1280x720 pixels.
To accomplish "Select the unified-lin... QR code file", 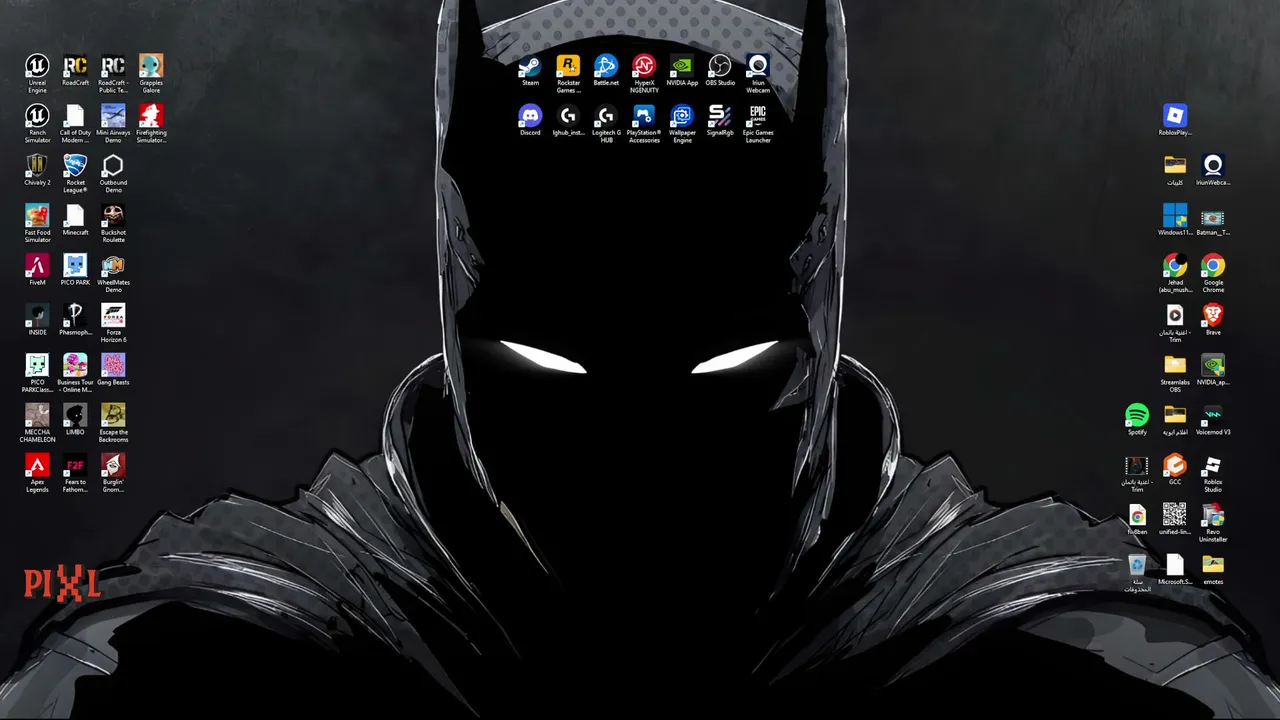I will 1175,520.
